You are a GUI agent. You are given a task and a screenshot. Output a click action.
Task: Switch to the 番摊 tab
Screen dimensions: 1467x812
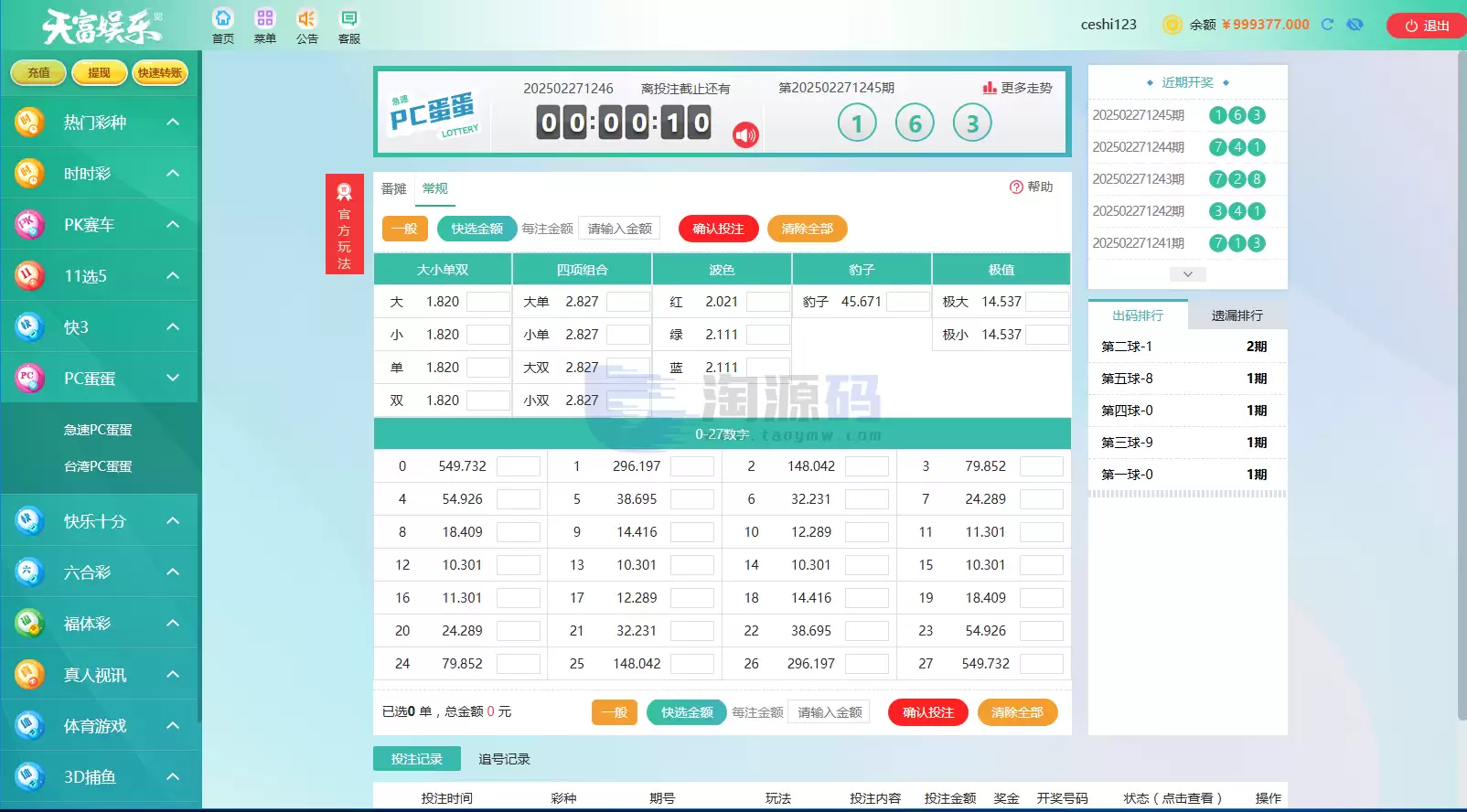coord(394,188)
